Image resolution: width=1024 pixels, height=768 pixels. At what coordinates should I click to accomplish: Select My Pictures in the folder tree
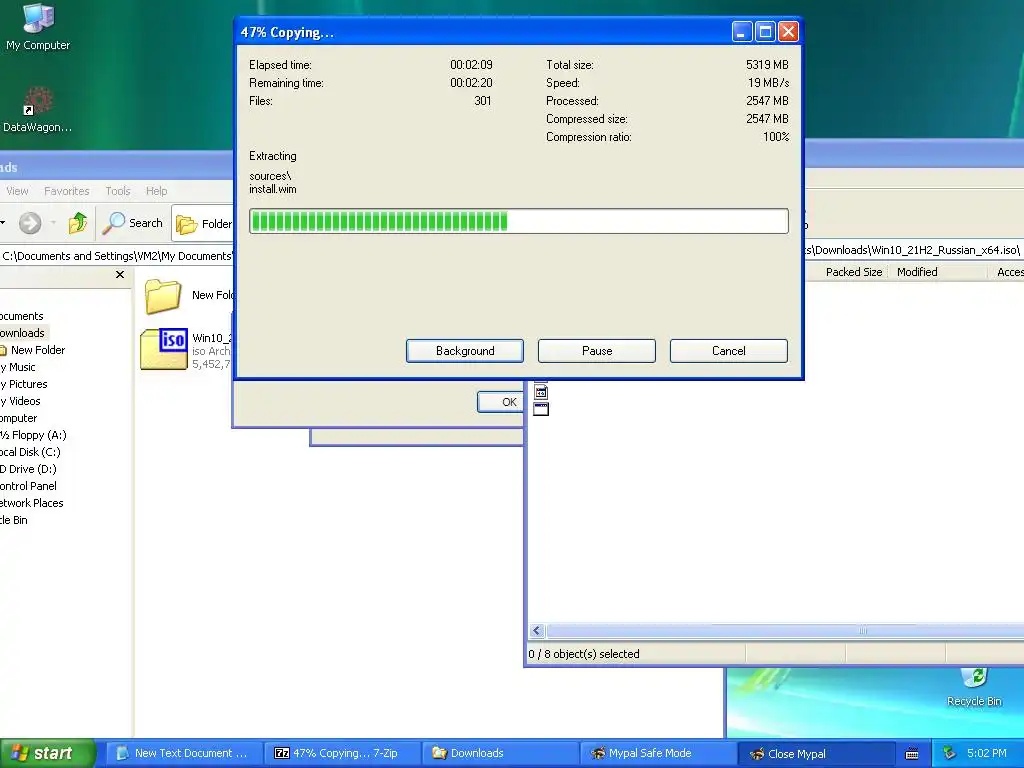(x=24, y=384)
